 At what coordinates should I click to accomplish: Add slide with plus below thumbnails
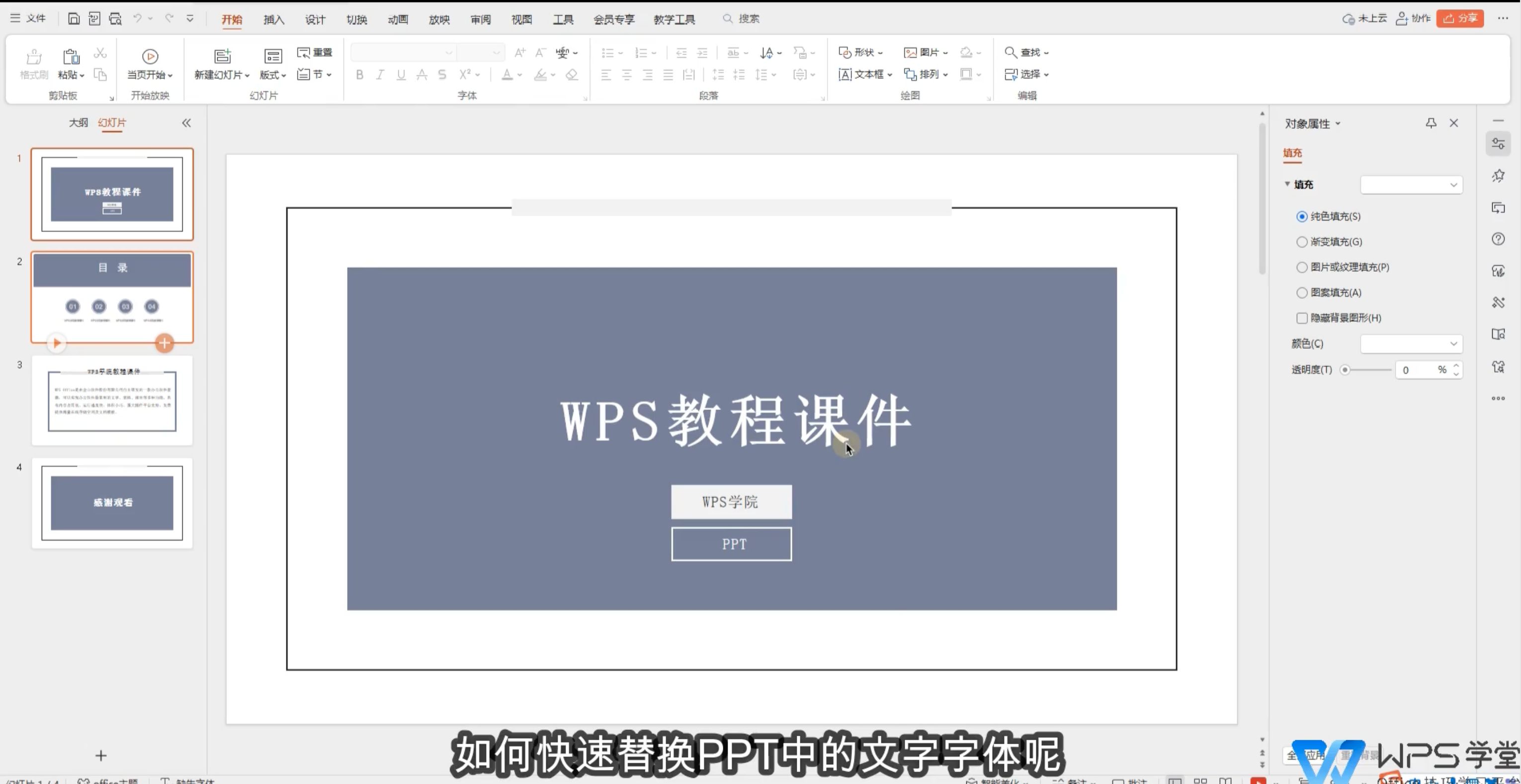point(101,755)
